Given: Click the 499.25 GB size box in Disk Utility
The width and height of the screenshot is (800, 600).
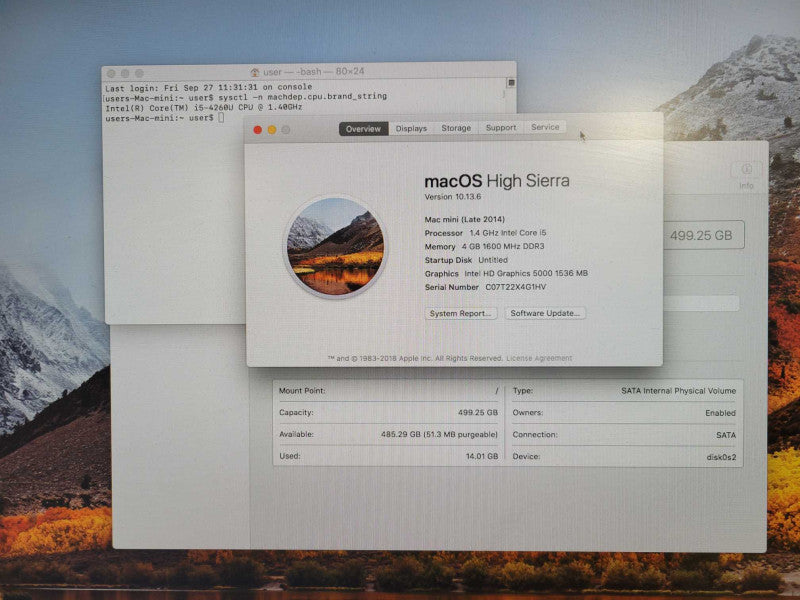Looking at the screenshot, I should click(x=702, y=235).
